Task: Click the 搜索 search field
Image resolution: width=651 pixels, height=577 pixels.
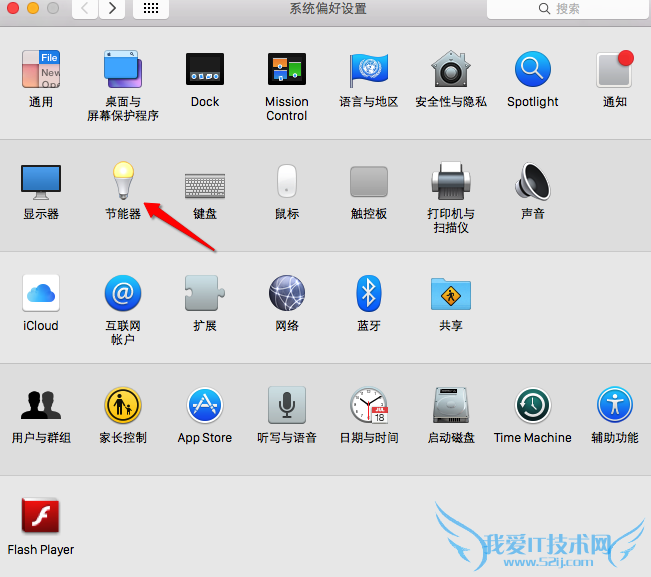Action: 567,9
